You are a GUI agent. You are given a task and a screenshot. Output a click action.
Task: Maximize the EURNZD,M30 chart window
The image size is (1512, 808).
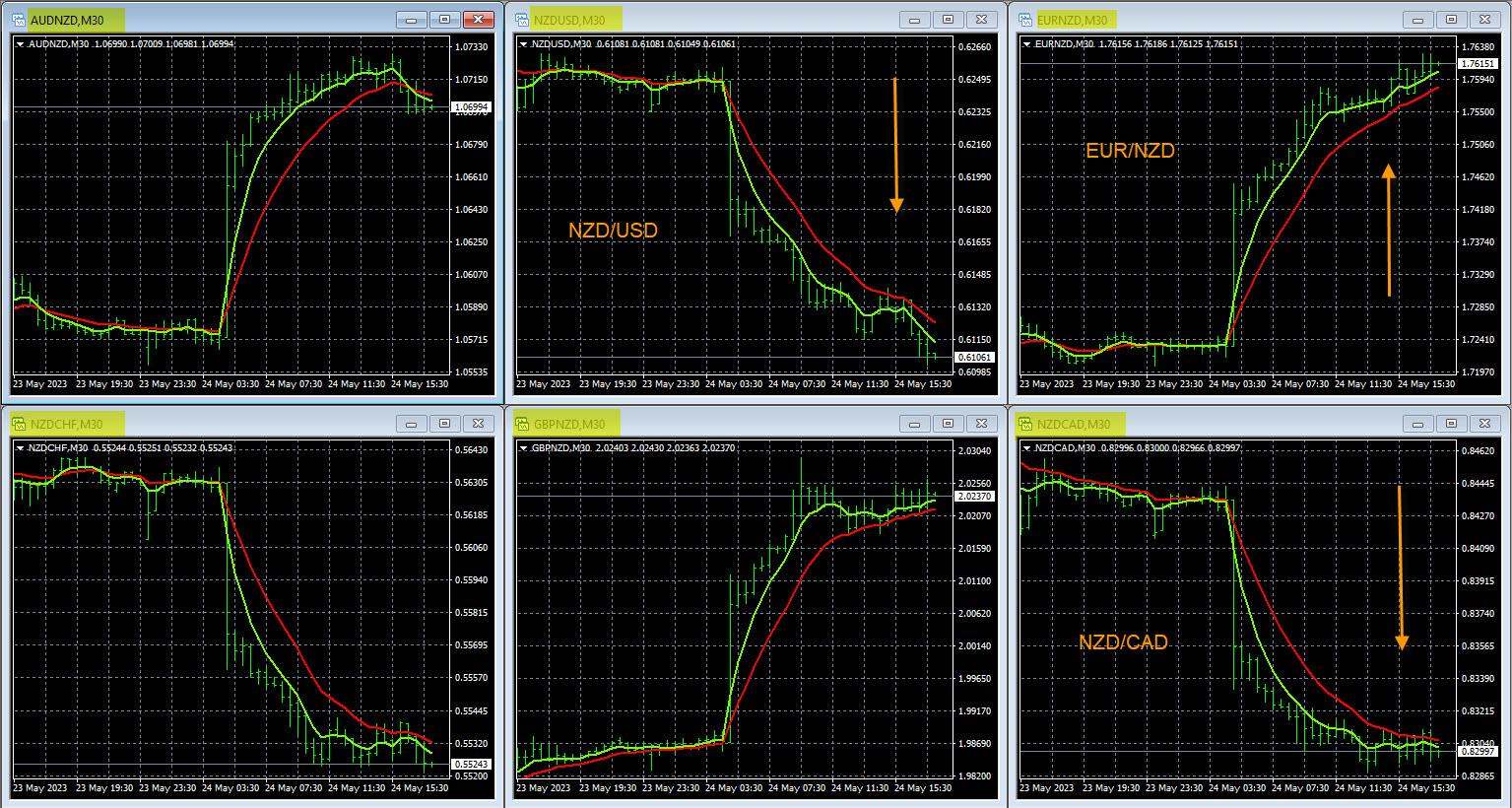1451,20
